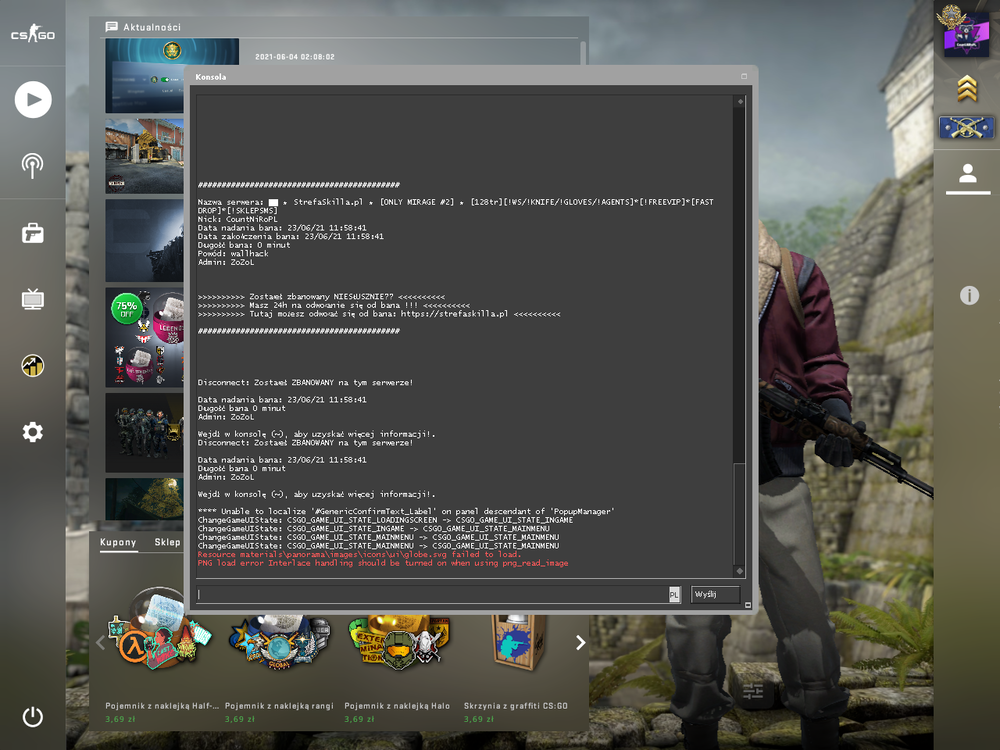This screenshot has width=1000, height=750.
Task: Open the 75% off capsules news thumbnail
Action: 144,337
